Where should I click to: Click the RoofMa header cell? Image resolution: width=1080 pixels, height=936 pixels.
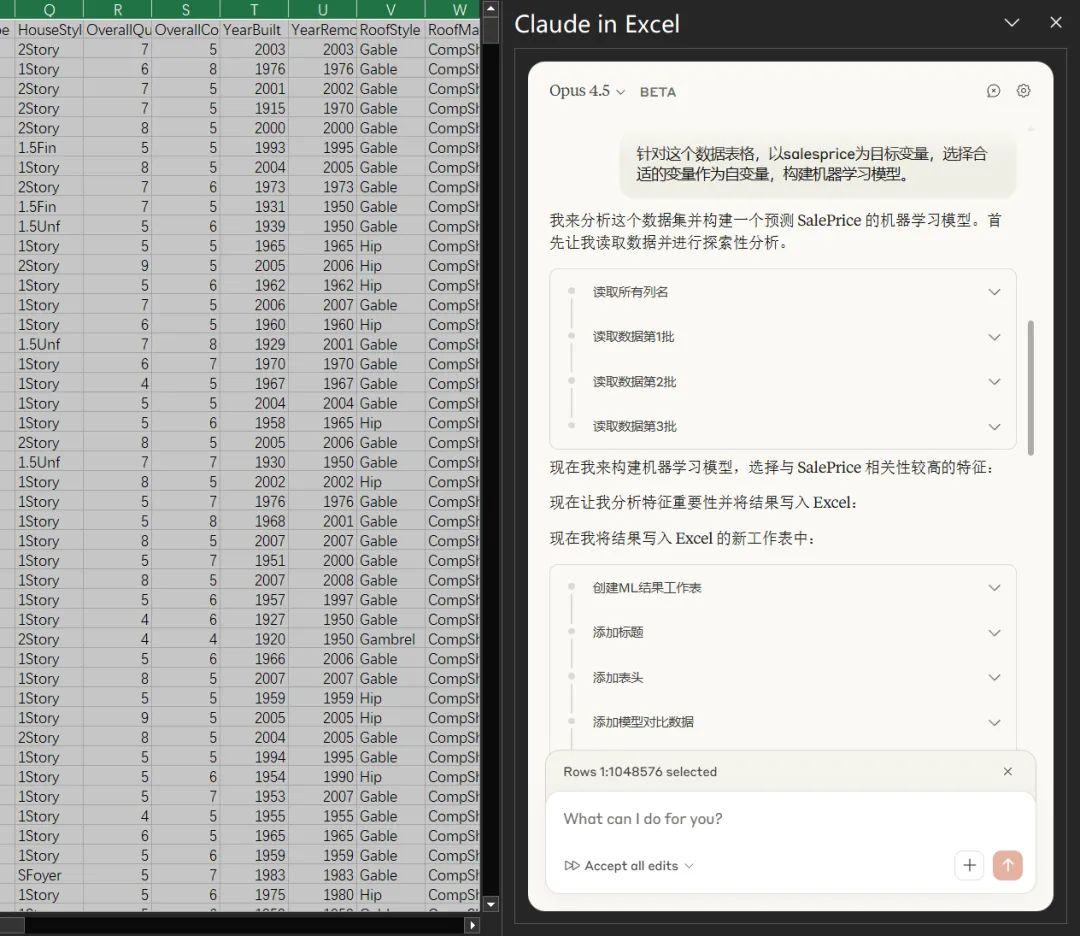pyautogui.click(x=453, y=30)
